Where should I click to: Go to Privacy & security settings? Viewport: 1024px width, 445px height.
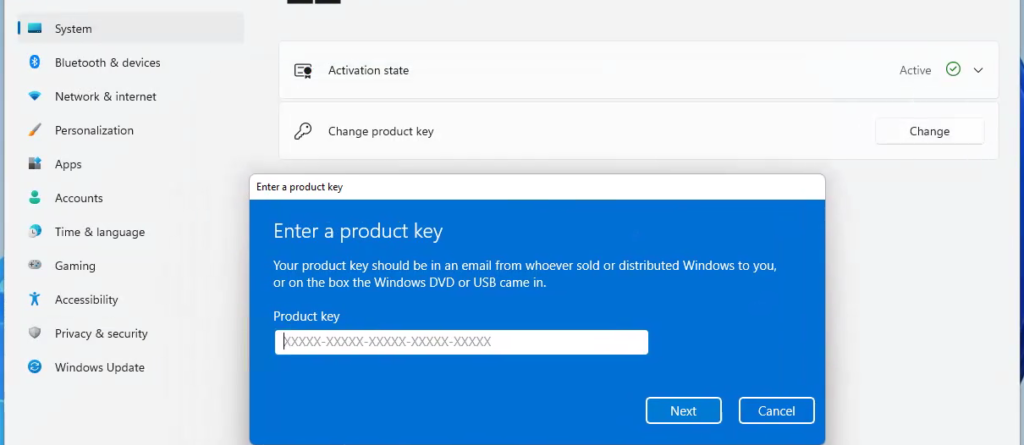pyautogui.click(x=101, y=333)
